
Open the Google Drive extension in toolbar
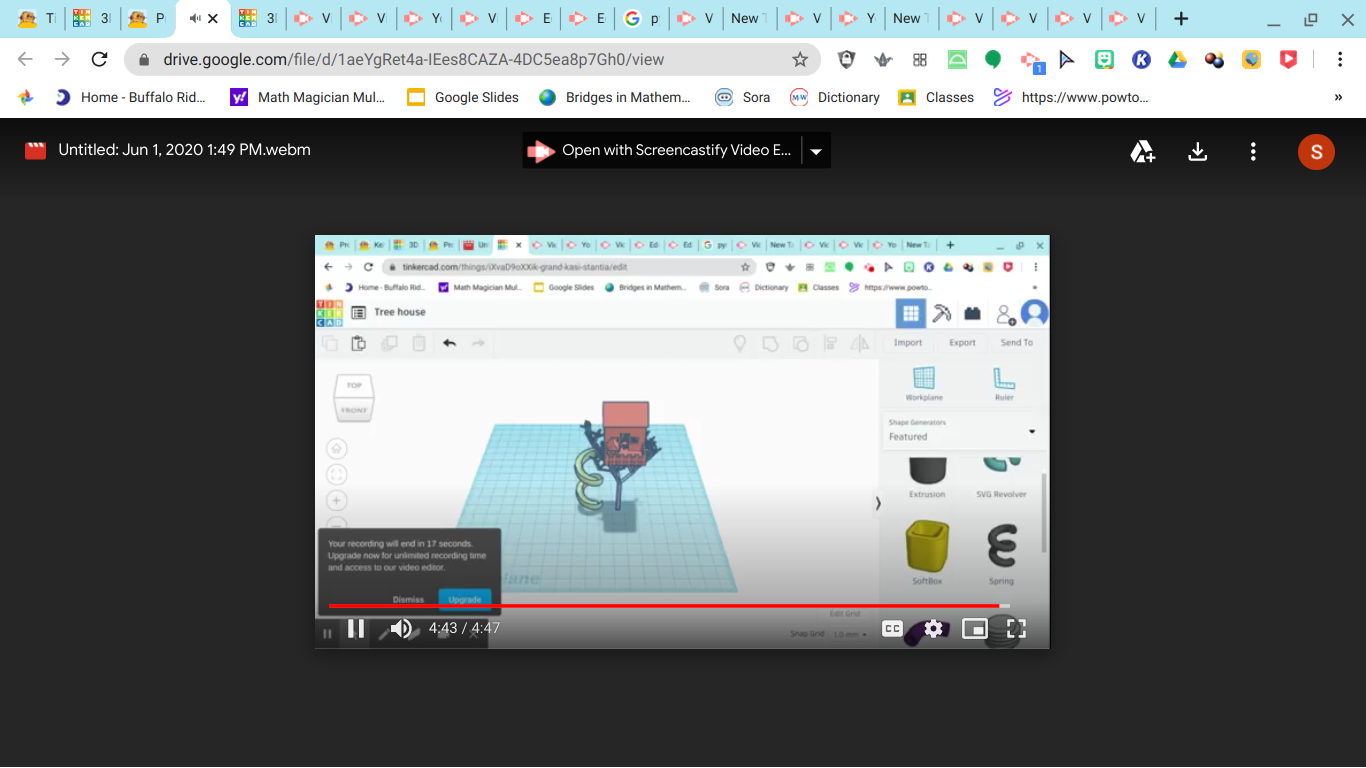pyautogui.click(x=1178, y=60)
